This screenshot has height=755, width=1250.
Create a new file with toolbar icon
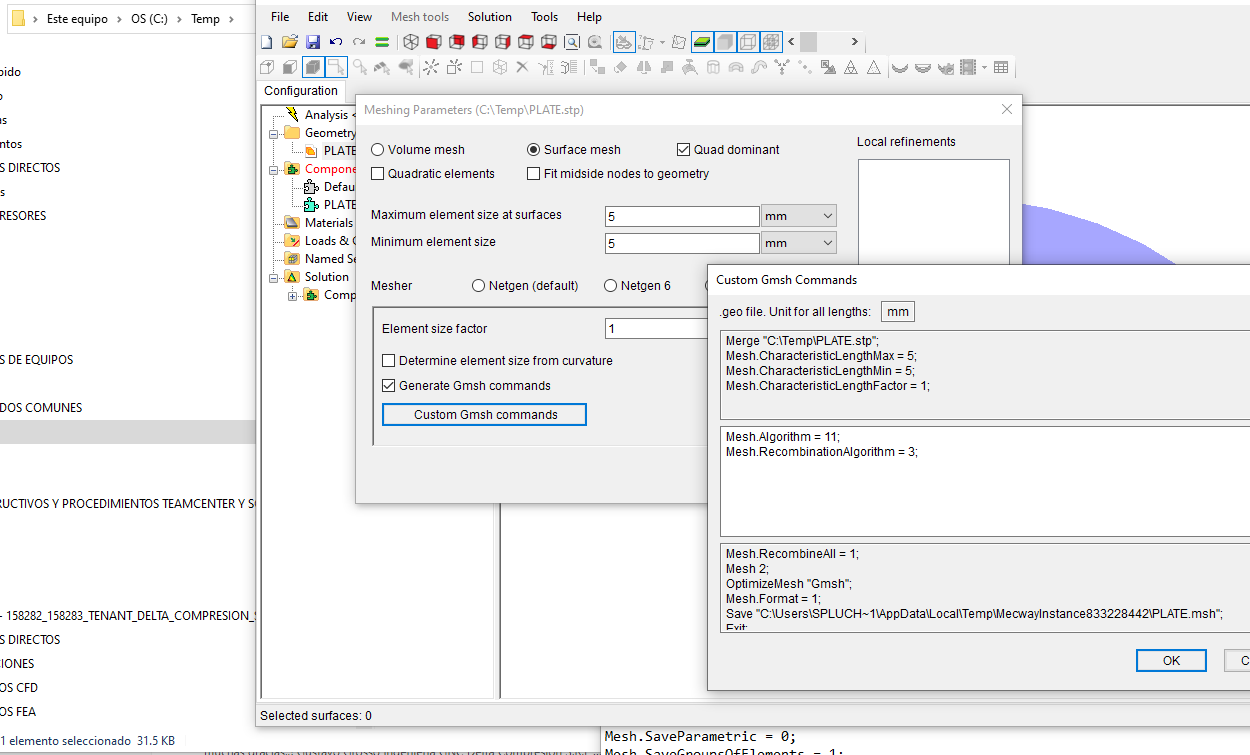266,42
